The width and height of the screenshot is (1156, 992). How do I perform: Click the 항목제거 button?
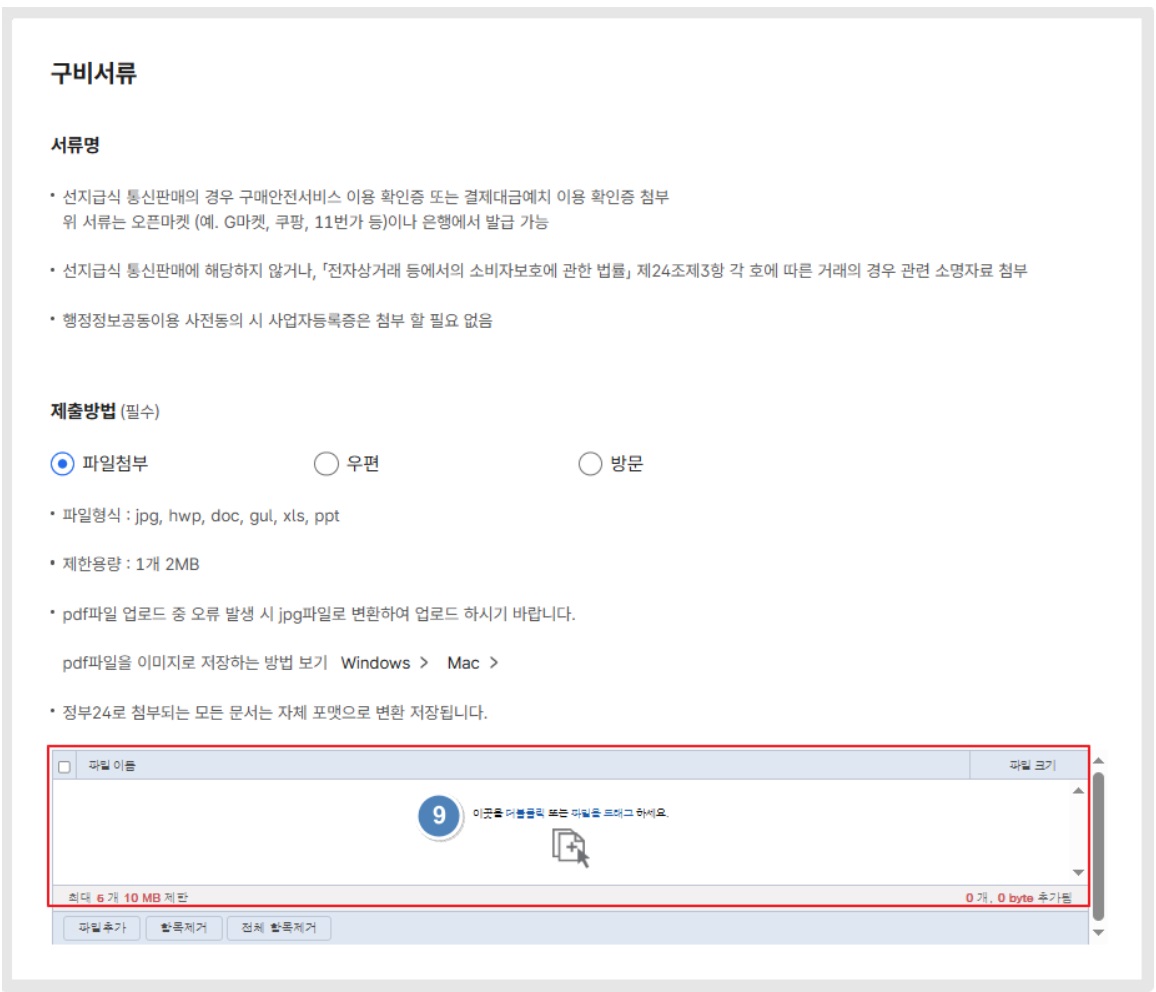click(x=184, y=927)
